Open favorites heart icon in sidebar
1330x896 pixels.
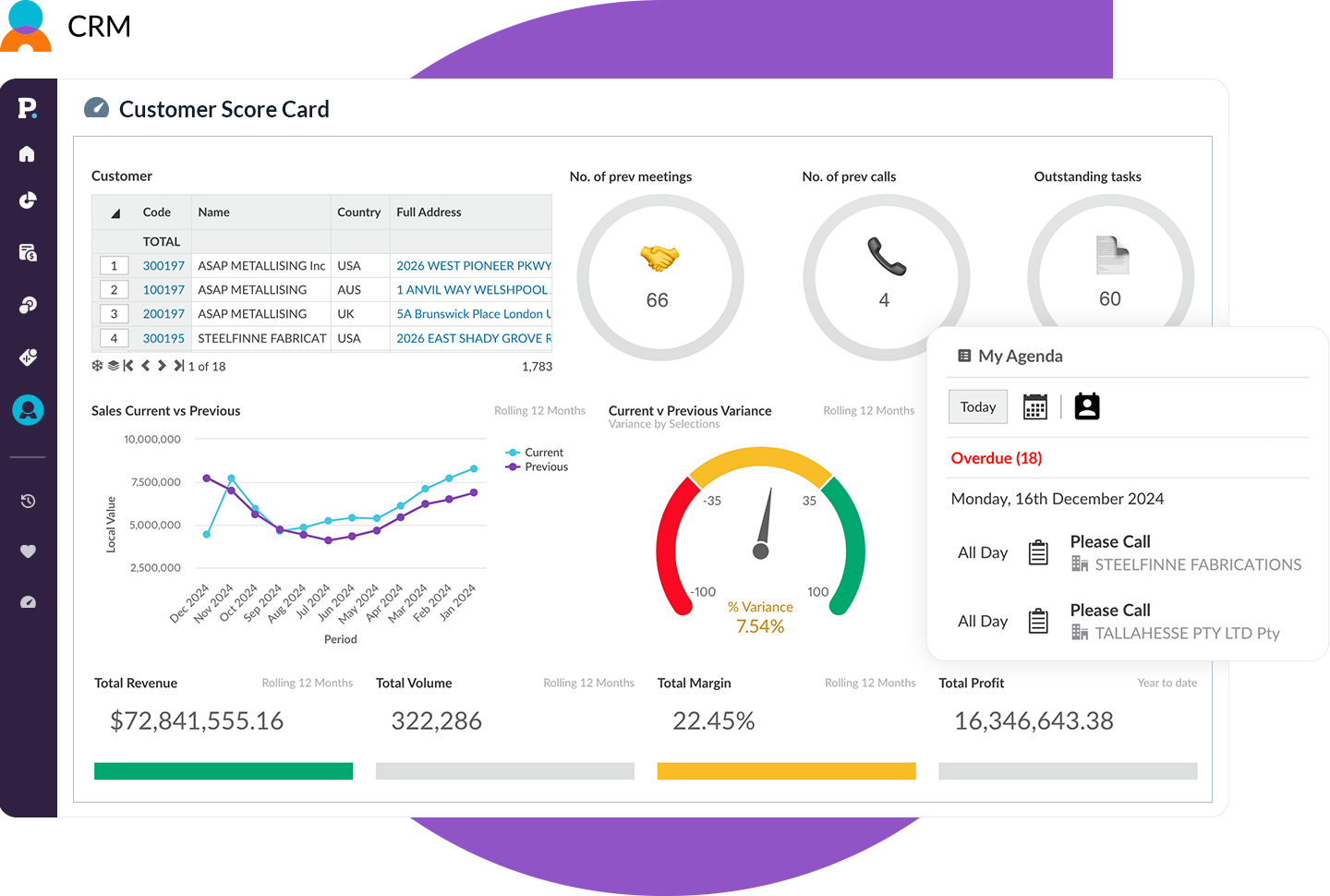[28, 551]
